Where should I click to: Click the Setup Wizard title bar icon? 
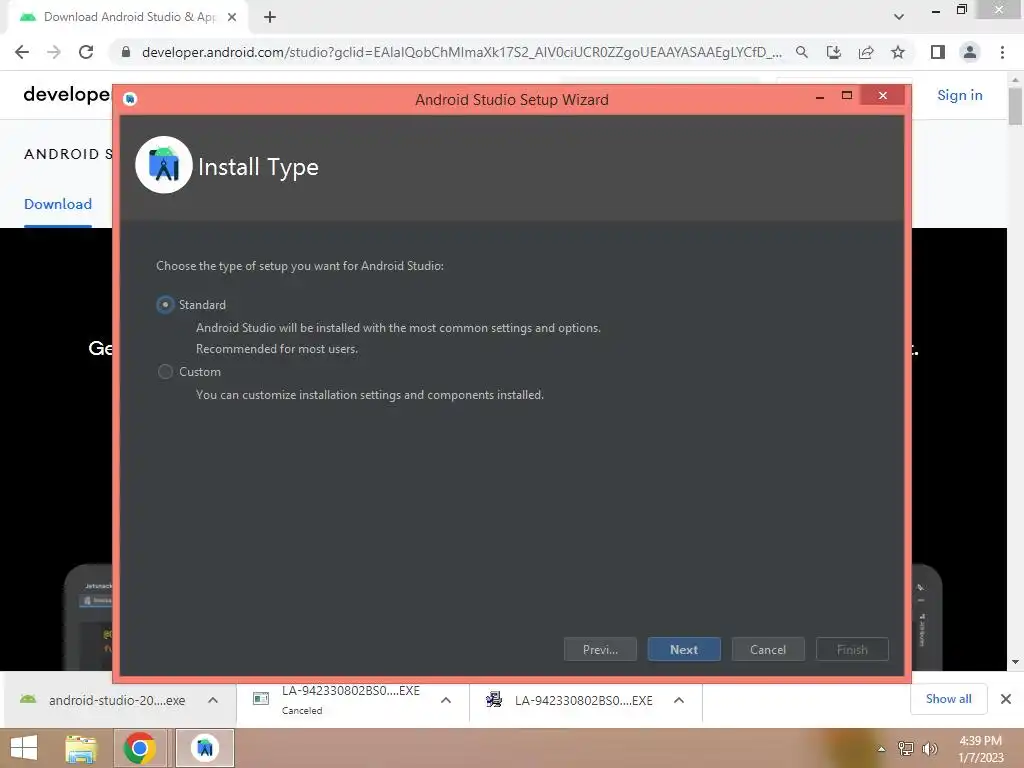click(x=130, y=99)
